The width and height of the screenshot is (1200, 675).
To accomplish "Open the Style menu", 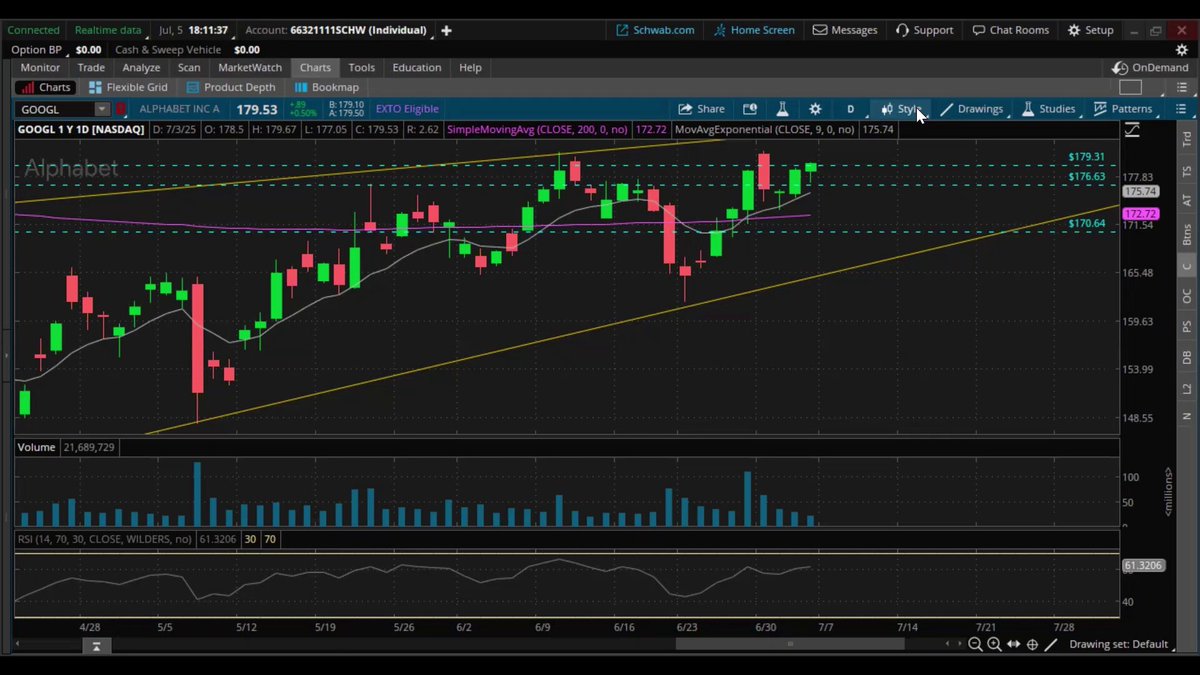I will click(900, 109).
